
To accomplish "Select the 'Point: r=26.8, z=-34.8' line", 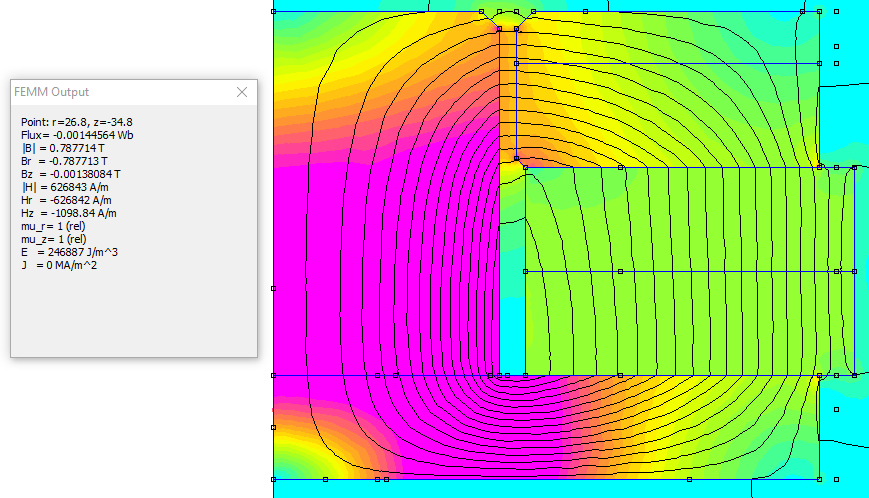I will [x=76, y=122].
